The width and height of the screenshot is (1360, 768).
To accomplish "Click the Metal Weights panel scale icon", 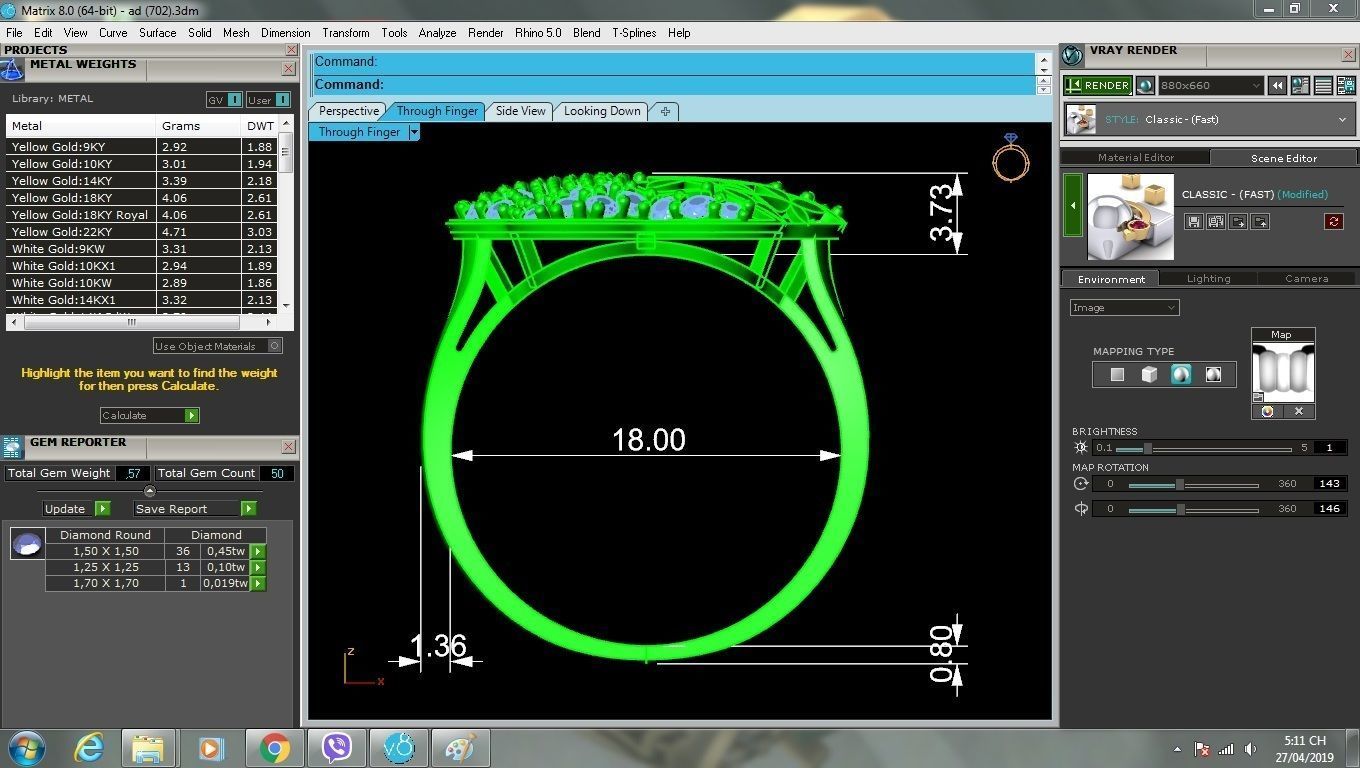I will (x=12, y=69).
